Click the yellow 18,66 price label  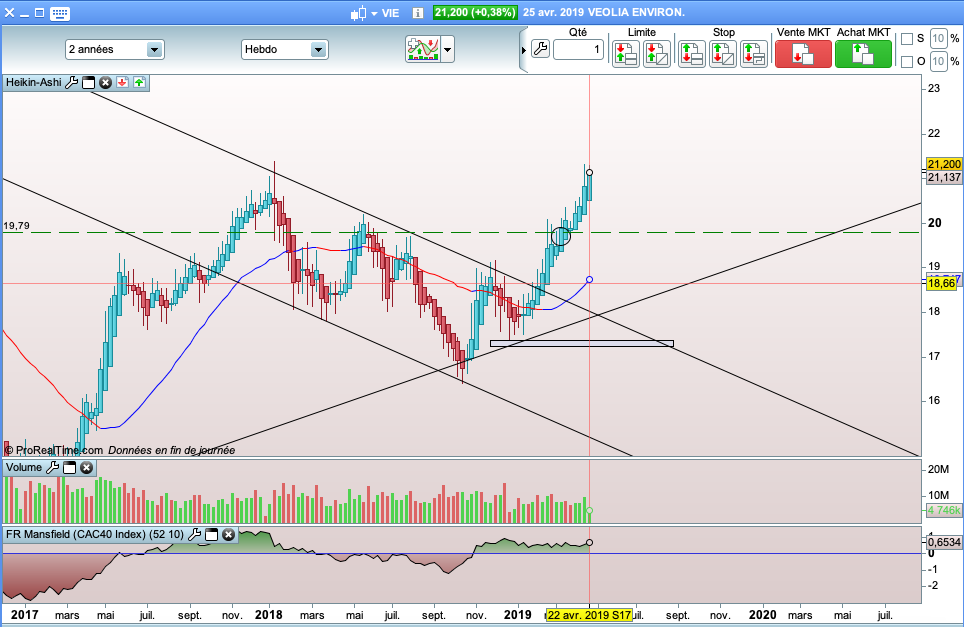(x=942, y=283)
